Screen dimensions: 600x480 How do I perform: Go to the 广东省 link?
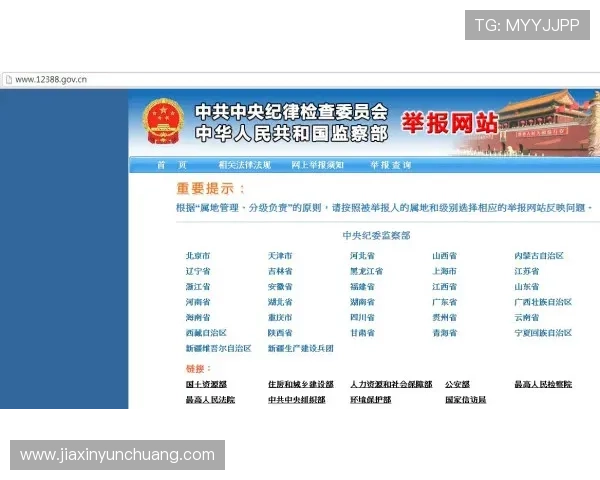tap(445, 302)
